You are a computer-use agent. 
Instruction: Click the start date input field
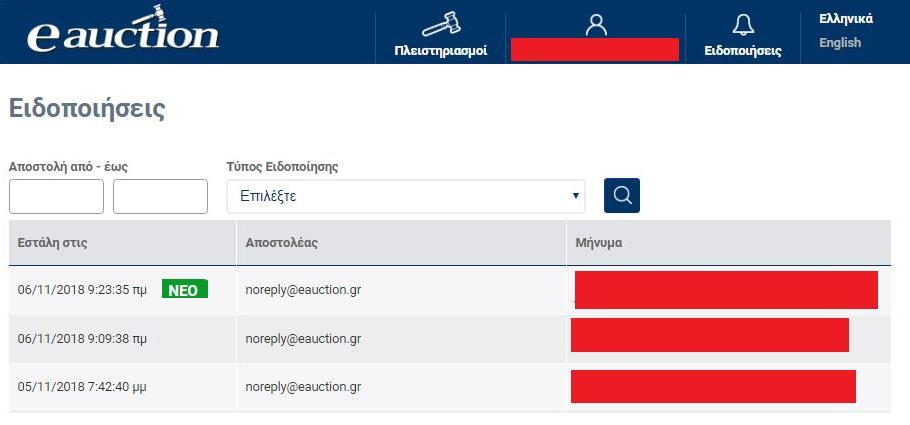(56, 196)
